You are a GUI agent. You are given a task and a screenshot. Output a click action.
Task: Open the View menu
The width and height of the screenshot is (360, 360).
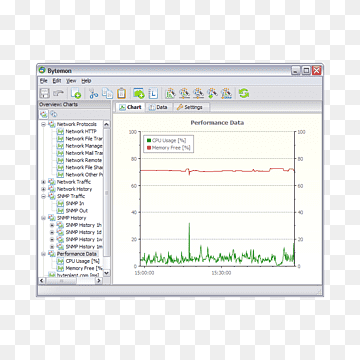pos(71,81)
